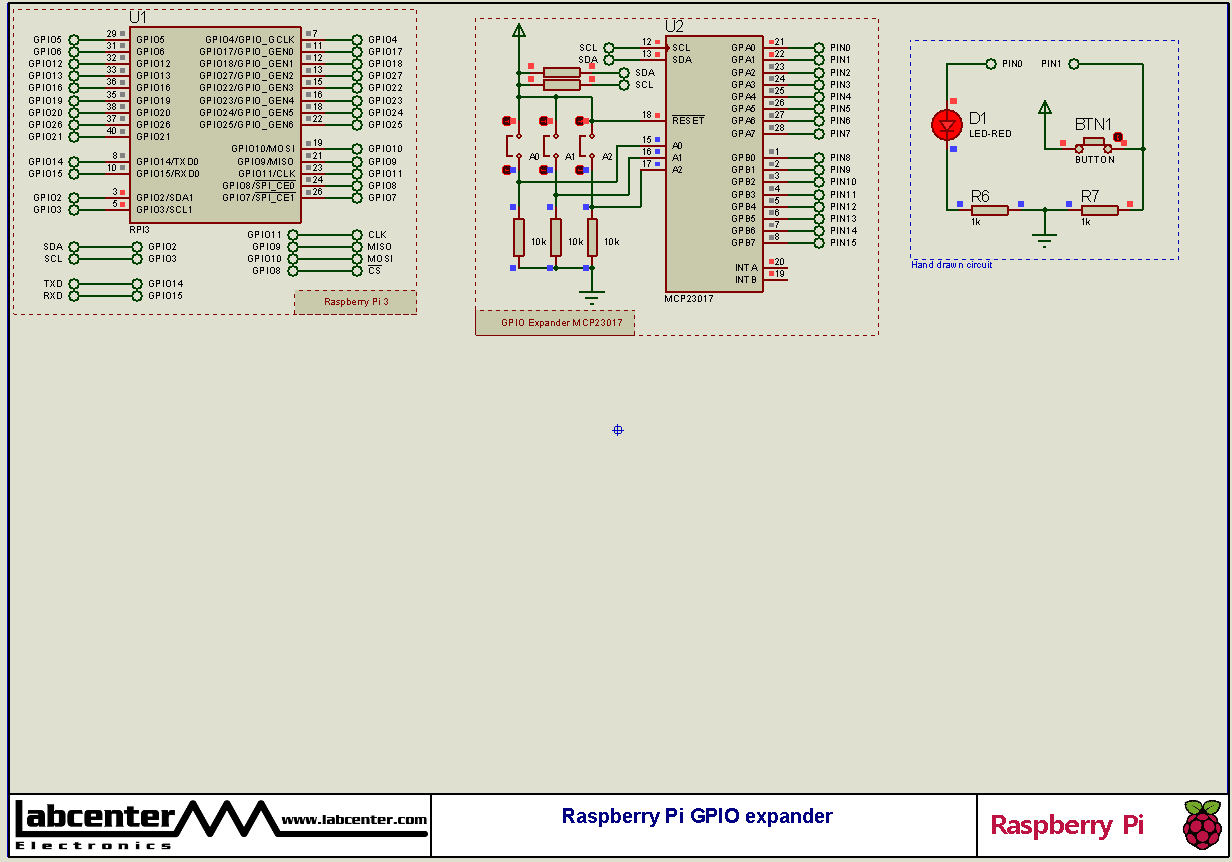Click the Raspberry Pi 3 script label
The height and width of the screenshot is (862, 1232).
point(355,301)
